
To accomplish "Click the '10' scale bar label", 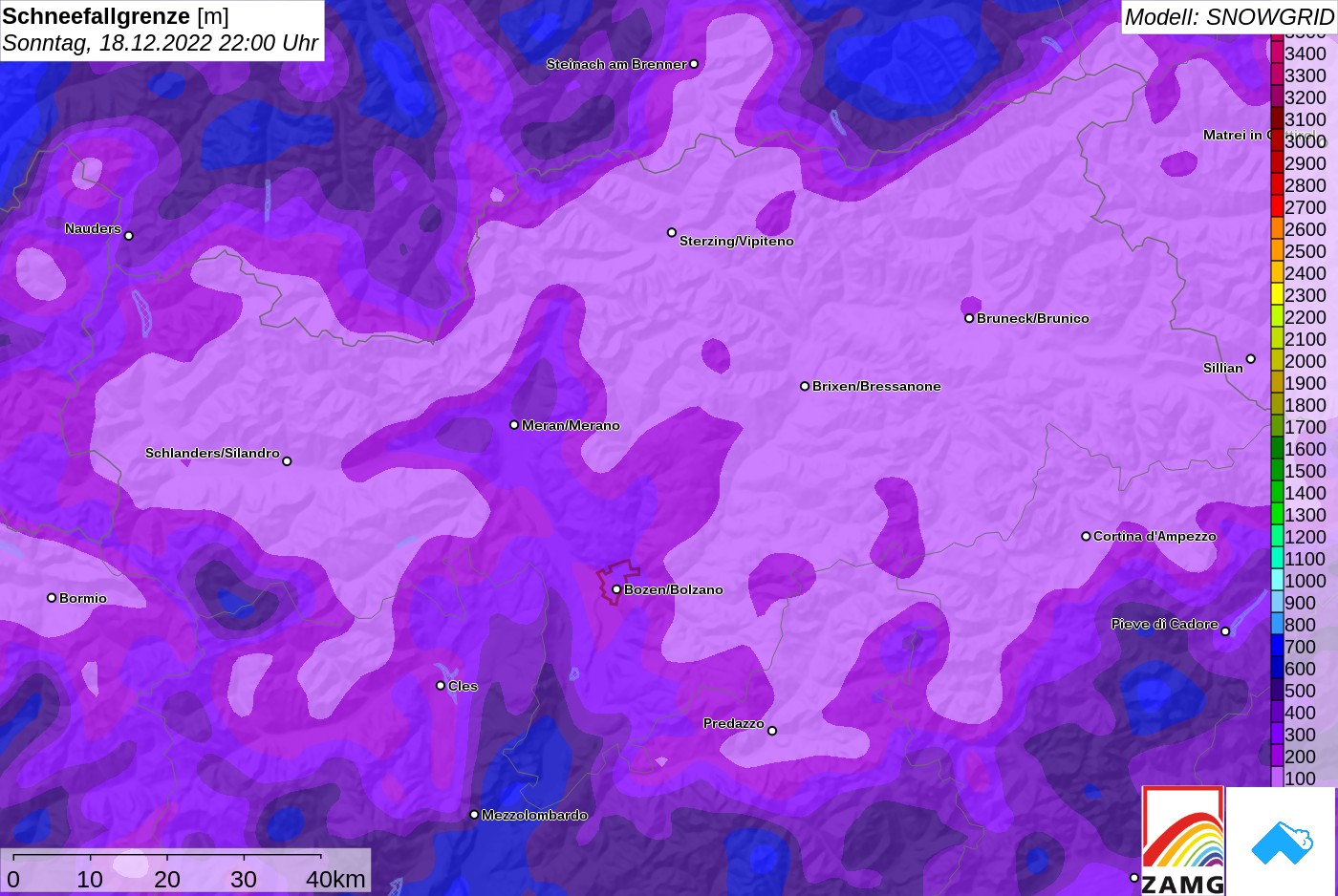I will [90, 879].
